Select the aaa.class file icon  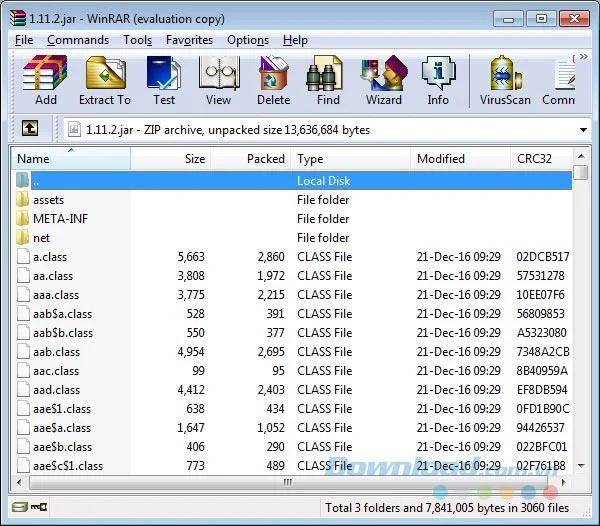tap(23, 295)
